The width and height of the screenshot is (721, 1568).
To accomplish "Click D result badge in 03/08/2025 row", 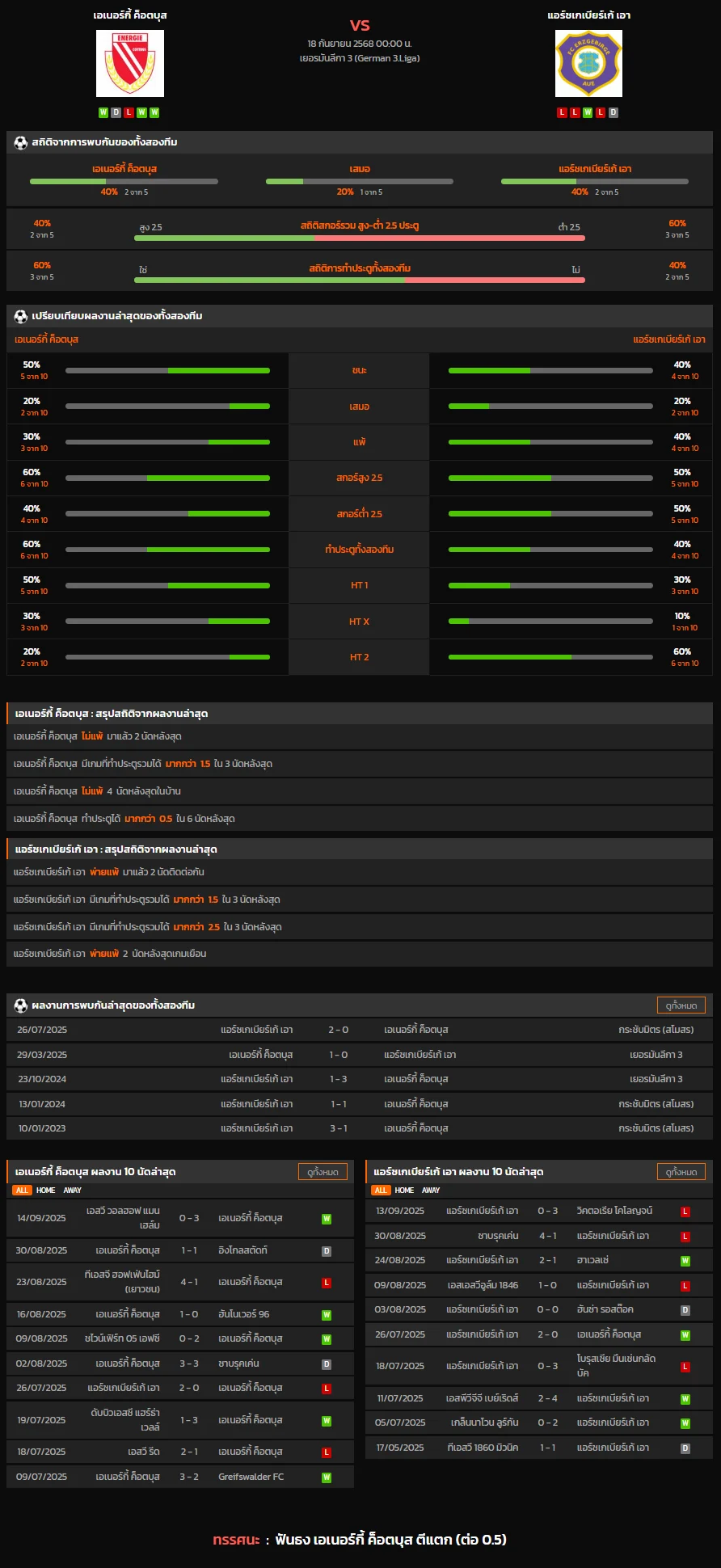I will (685, 1310).
